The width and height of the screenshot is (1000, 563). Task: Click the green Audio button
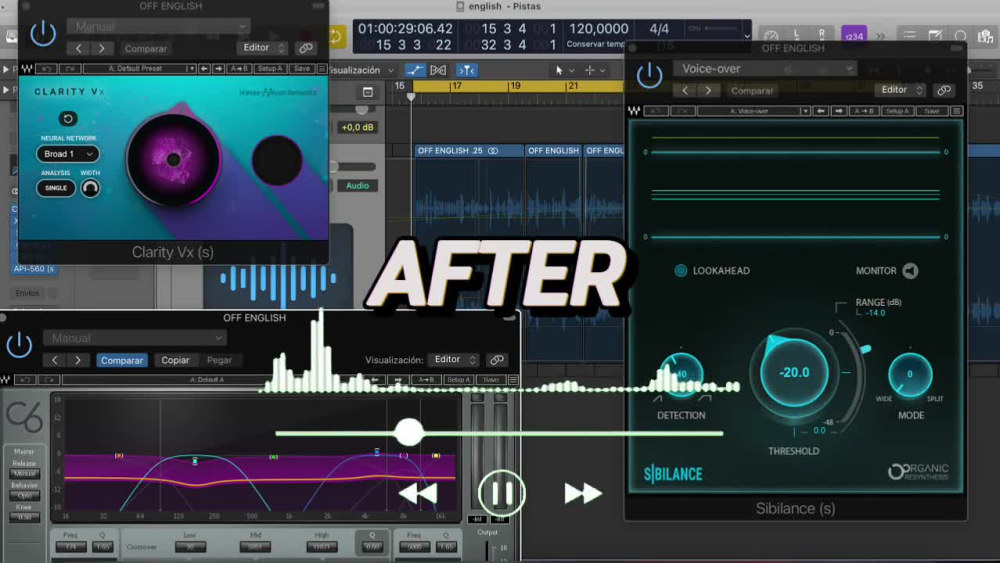(357, 186)
